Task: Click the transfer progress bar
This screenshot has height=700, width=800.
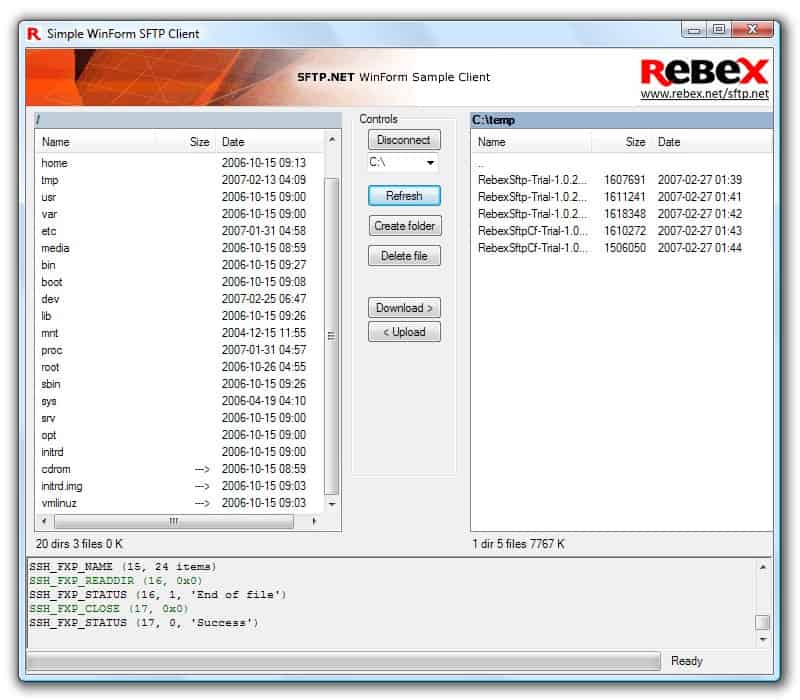Action: pos(344,662)
